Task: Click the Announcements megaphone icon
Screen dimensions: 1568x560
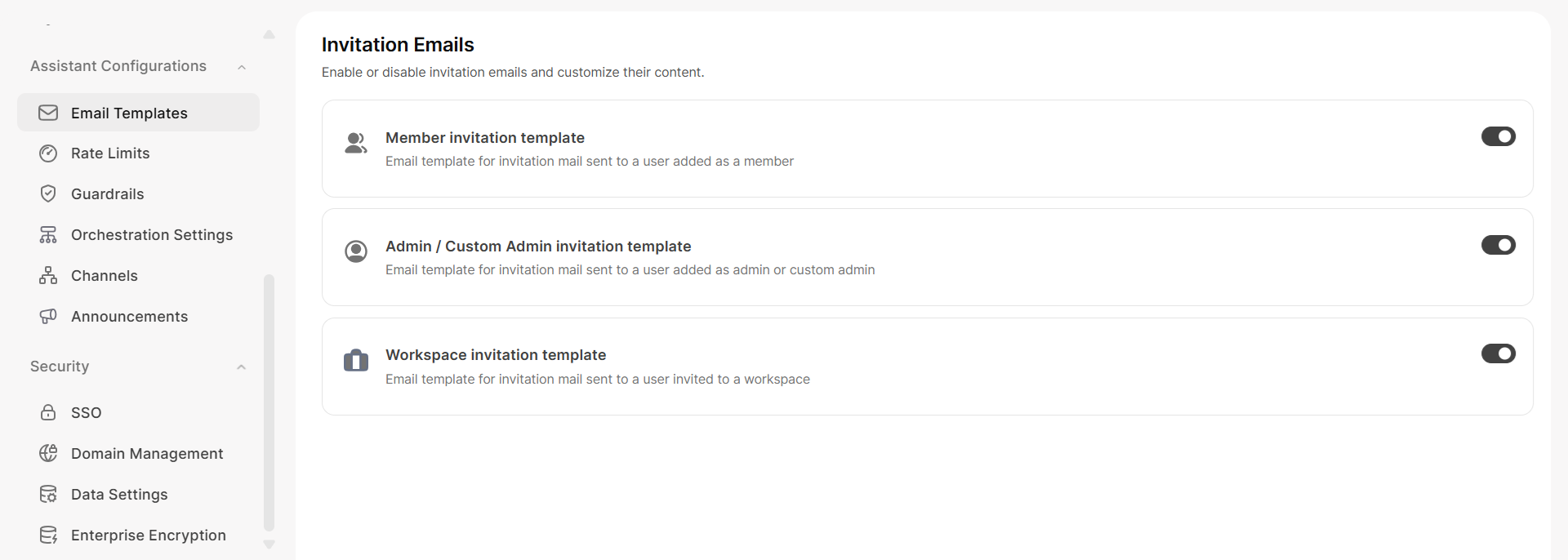Action: 48,317
